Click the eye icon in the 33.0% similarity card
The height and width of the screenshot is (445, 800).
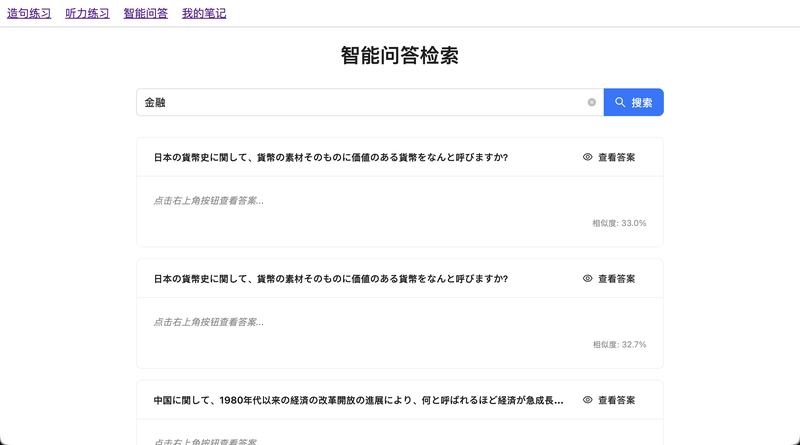[x=588, y=157]
